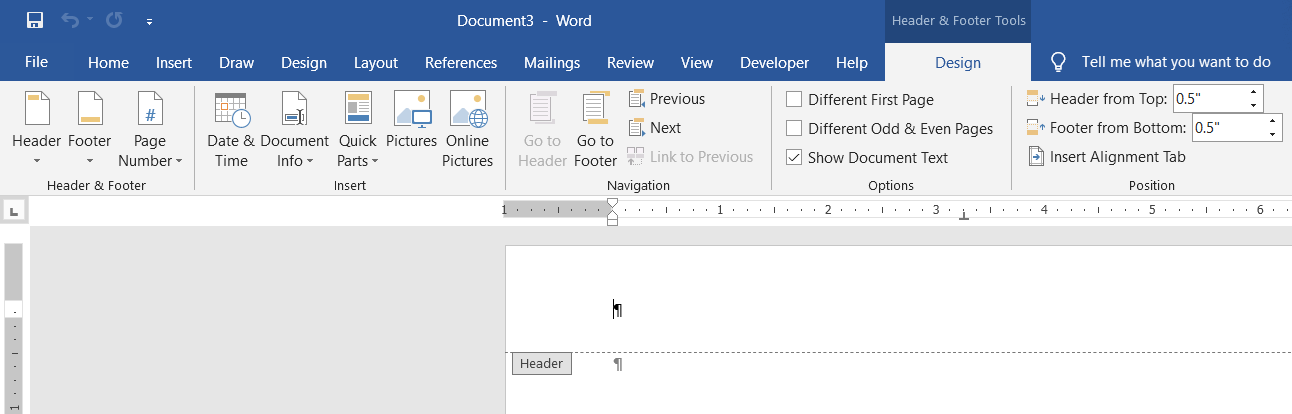Image resolution: width=1292 pixels, height=414 pixels.
Task: Switch to the Layout ribbon tab
Action: coord(376,63)
